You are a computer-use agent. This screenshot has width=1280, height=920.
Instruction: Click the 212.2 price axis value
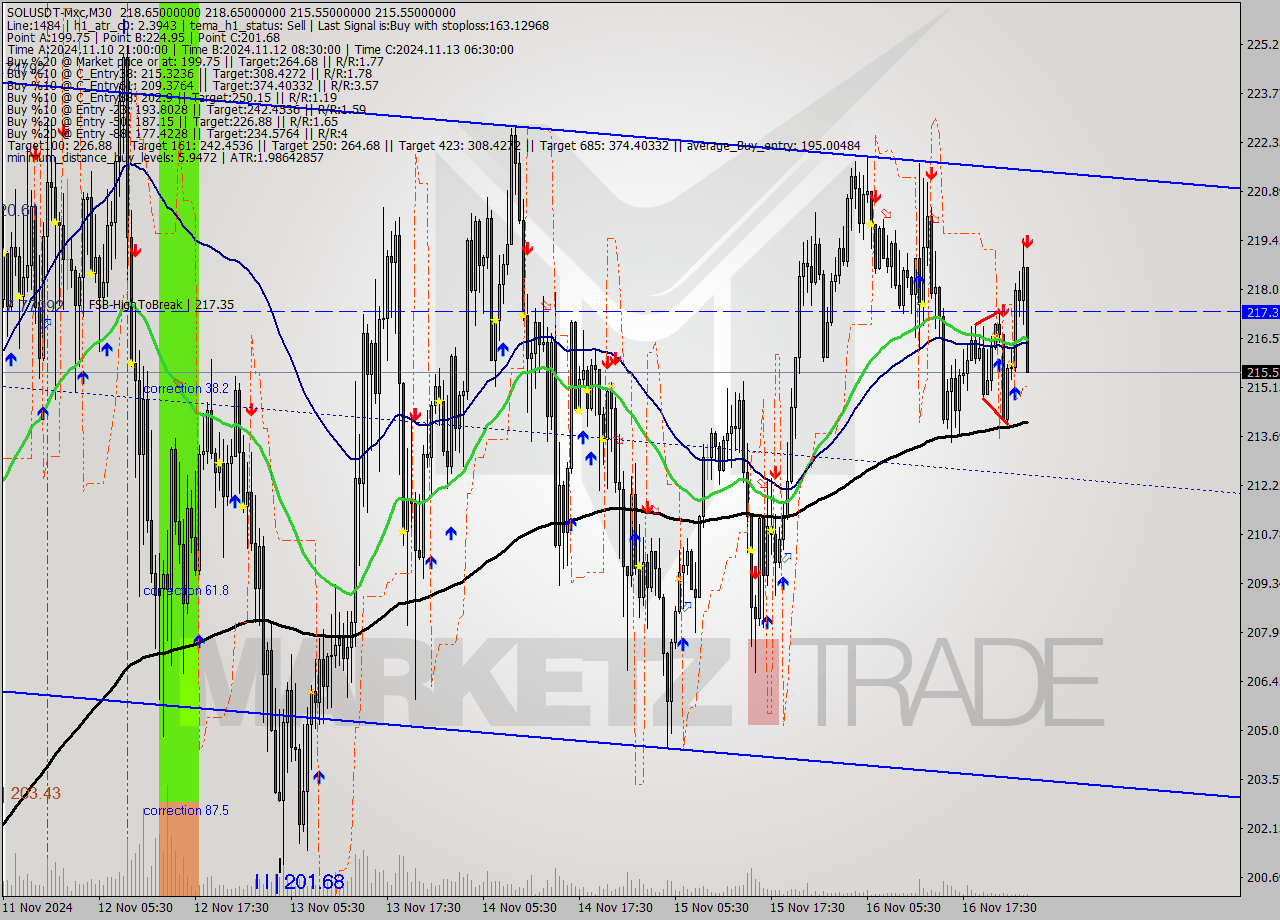pos(1262,485)
